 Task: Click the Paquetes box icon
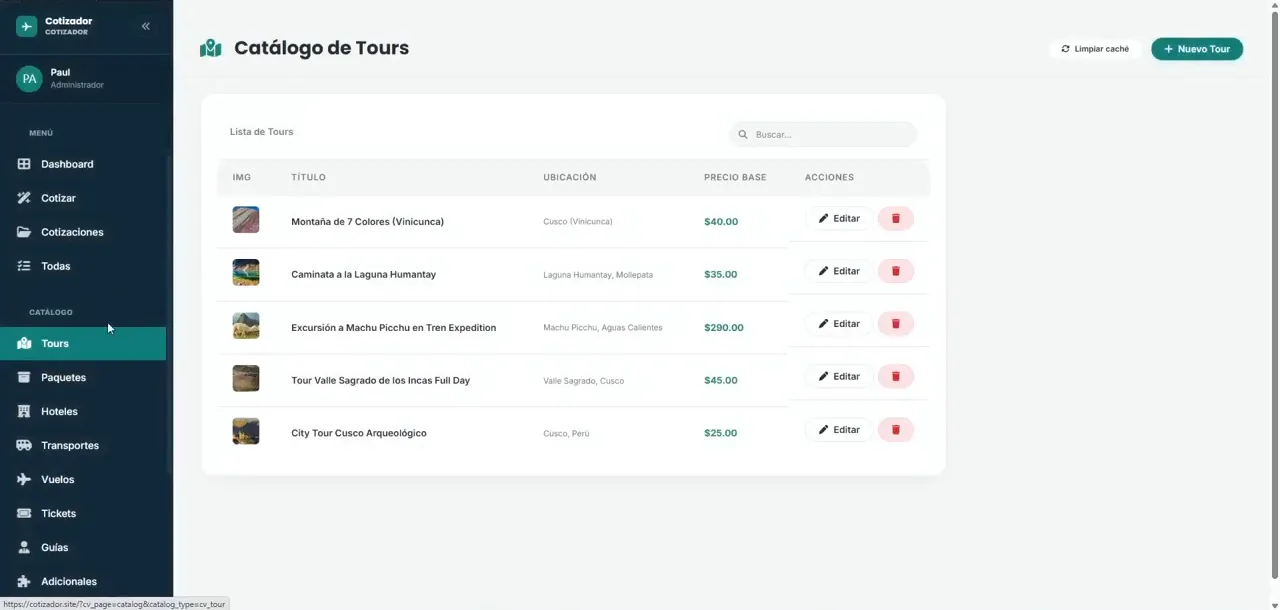click(24, 378)
